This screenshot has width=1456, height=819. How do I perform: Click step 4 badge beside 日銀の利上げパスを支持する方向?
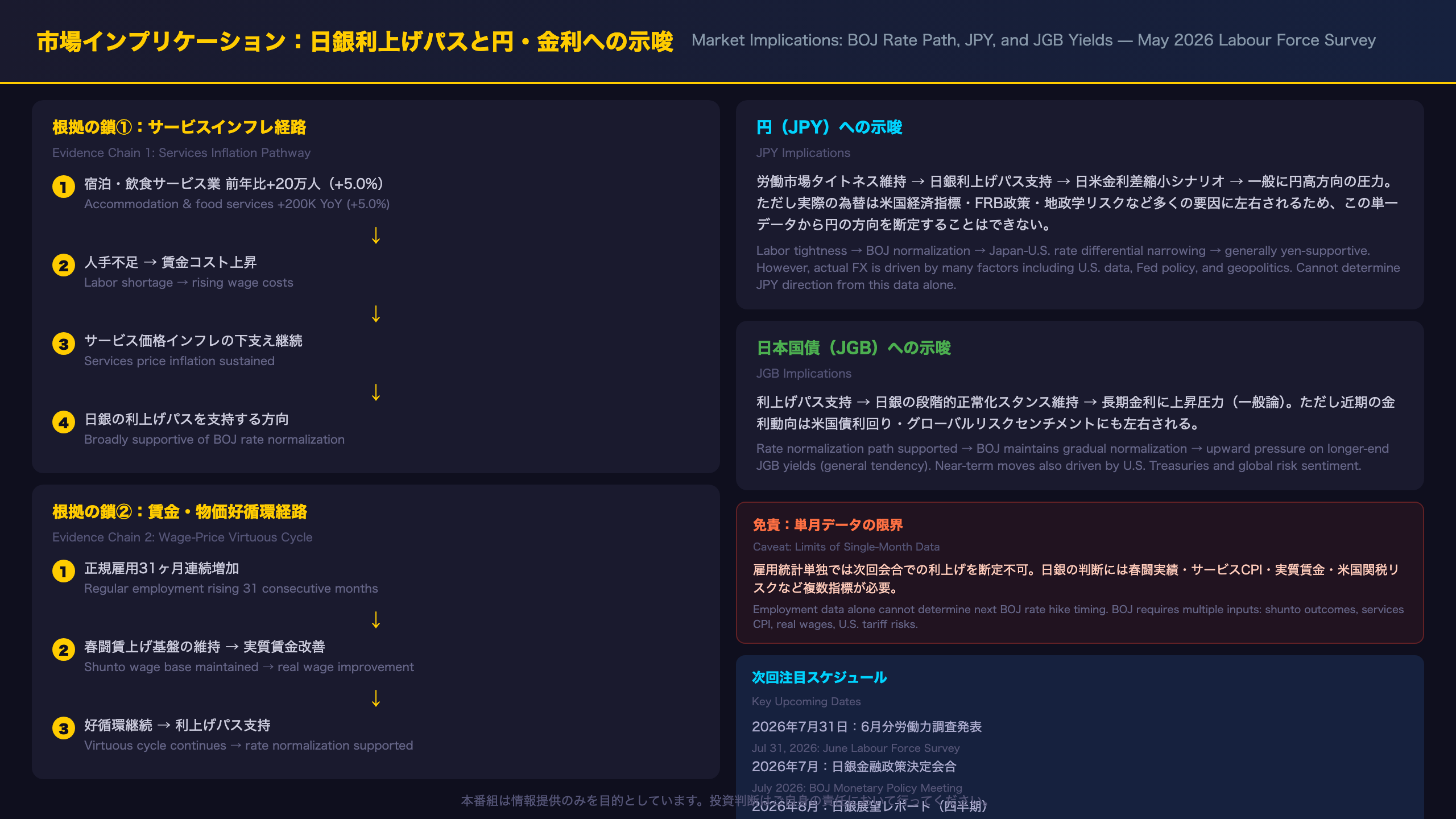[x=64, y=422]
